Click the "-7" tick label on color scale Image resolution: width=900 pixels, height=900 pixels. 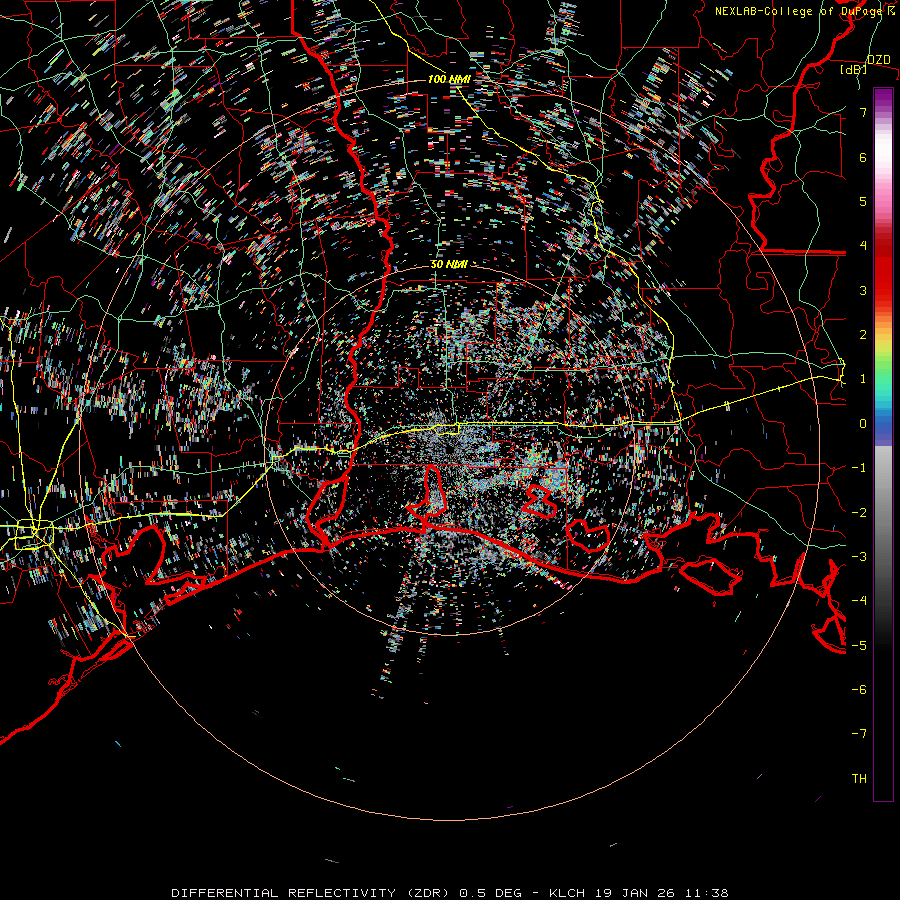coord(859,734)
